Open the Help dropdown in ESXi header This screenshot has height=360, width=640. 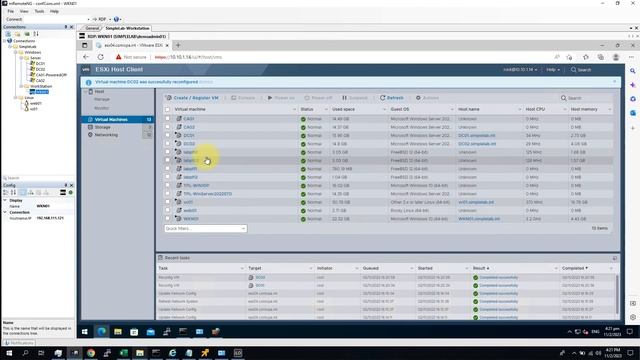pyautogui.click(x=553, y=70)
